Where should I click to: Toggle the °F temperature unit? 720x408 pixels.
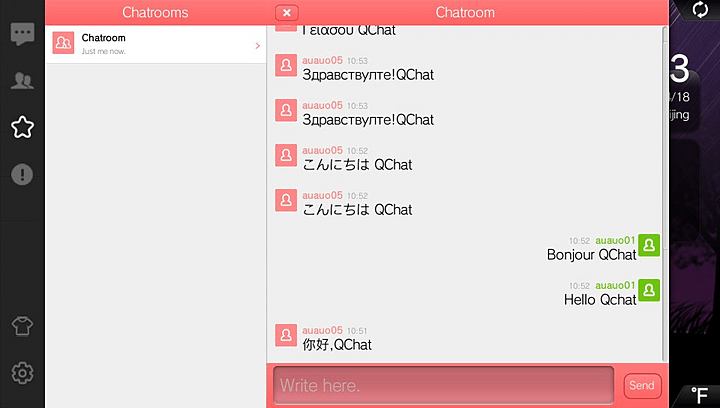pos(704,393)
